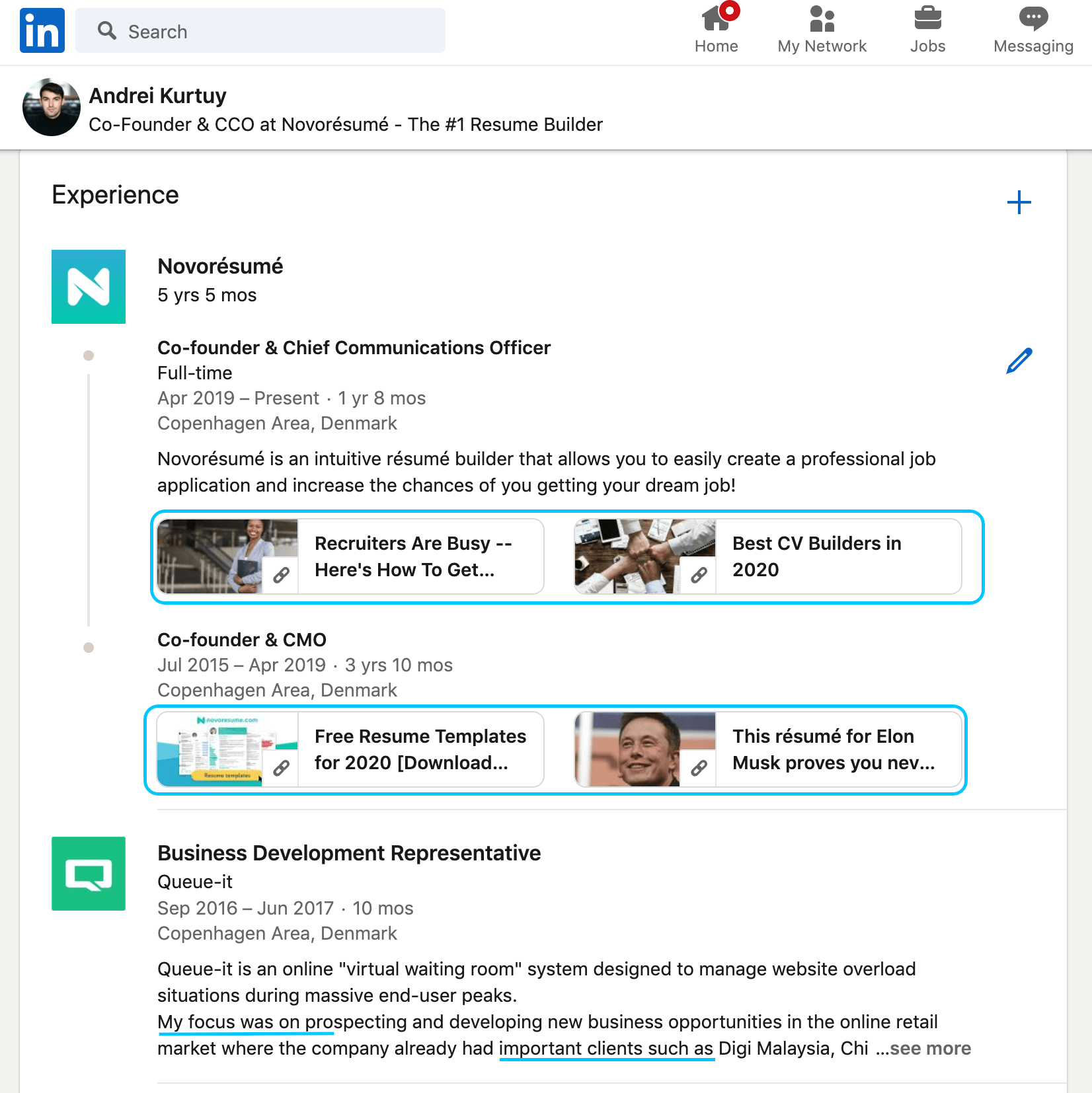The image size is (1092, 1093).
Task: Click the Novorésumé company logo
Action: [x=88, y=286]
